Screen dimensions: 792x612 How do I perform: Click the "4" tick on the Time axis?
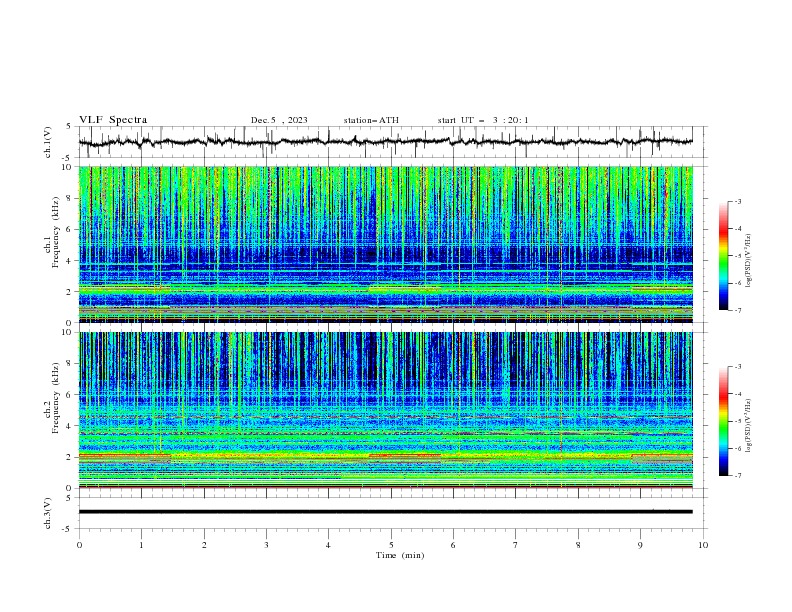[329, 545]
